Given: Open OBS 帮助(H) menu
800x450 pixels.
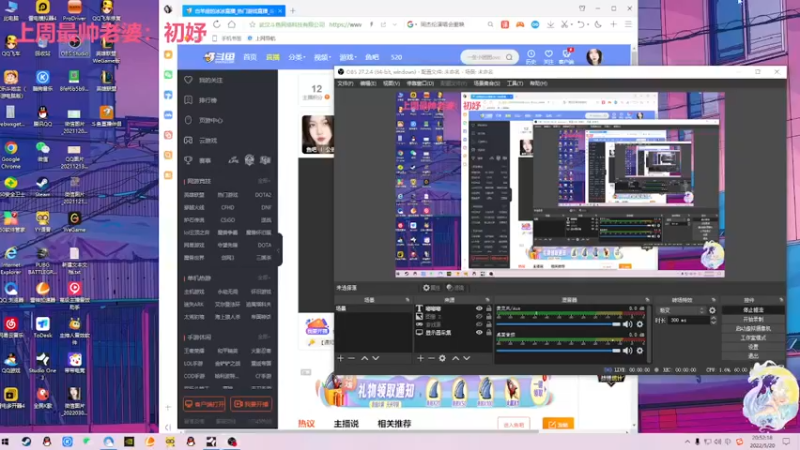Looking at the screenshot, I should pos(538,83).
